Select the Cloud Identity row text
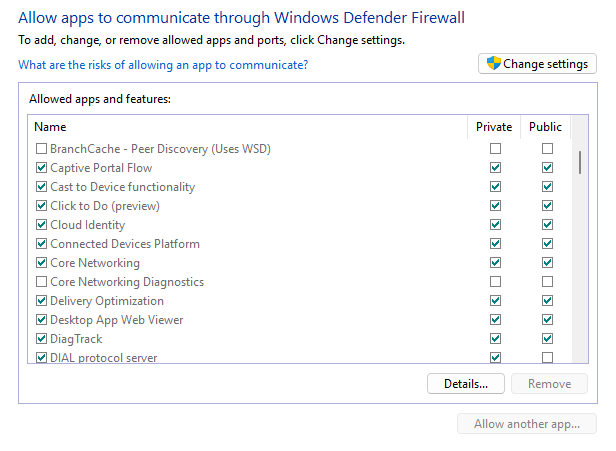Image resolution: width=616 pixels, height=451 pixels. point(88,225)
